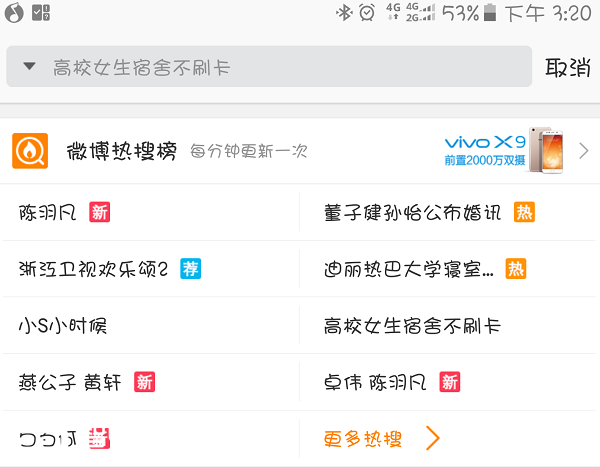600x467 pixels.
Task: Tap 取消 to cancel search
Action: (x=568, y=68)
